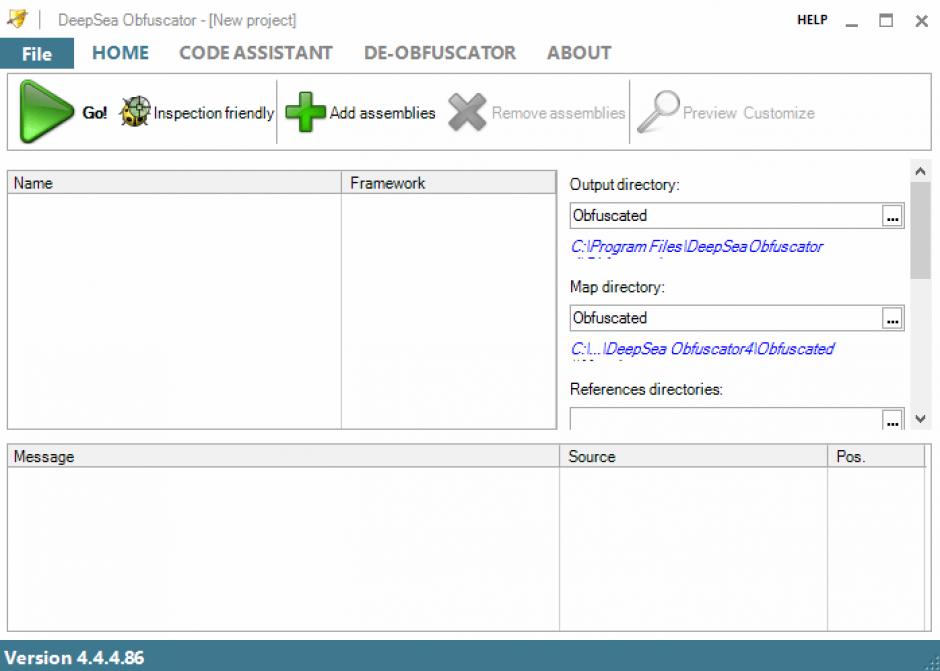Click the green Go! play icon
The height and width of the screenshot is (671, 940).
(x=46, y=112)
